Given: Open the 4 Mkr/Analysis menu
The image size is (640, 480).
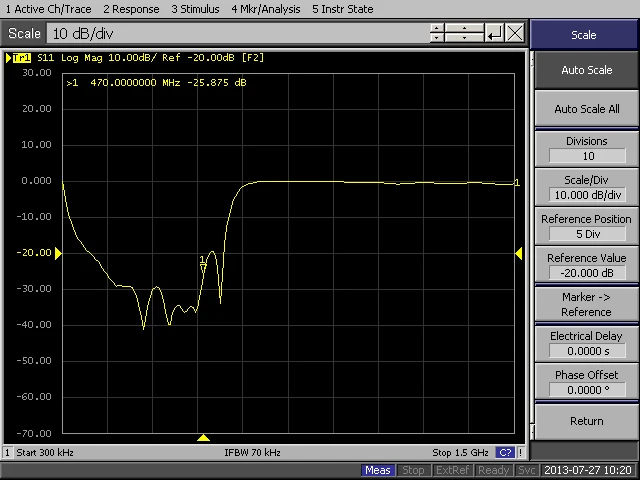Looking at the screenshot, I should point(266,9).
